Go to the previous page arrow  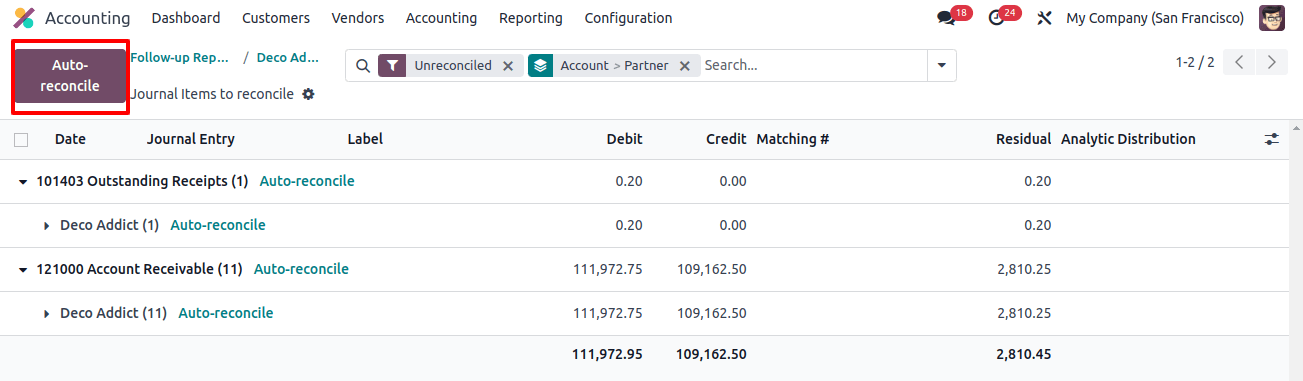[1240, 62]
